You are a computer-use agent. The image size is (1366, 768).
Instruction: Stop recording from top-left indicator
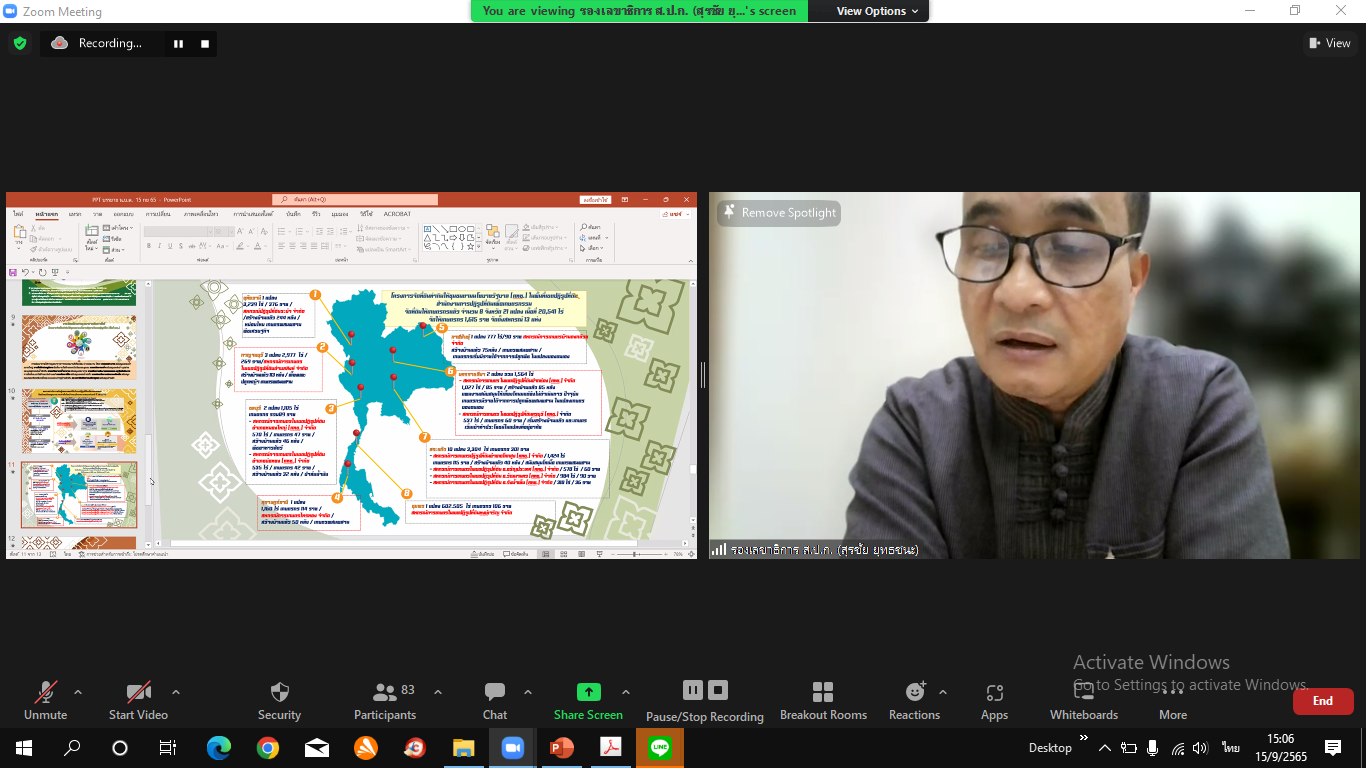(x=205, y=44)
